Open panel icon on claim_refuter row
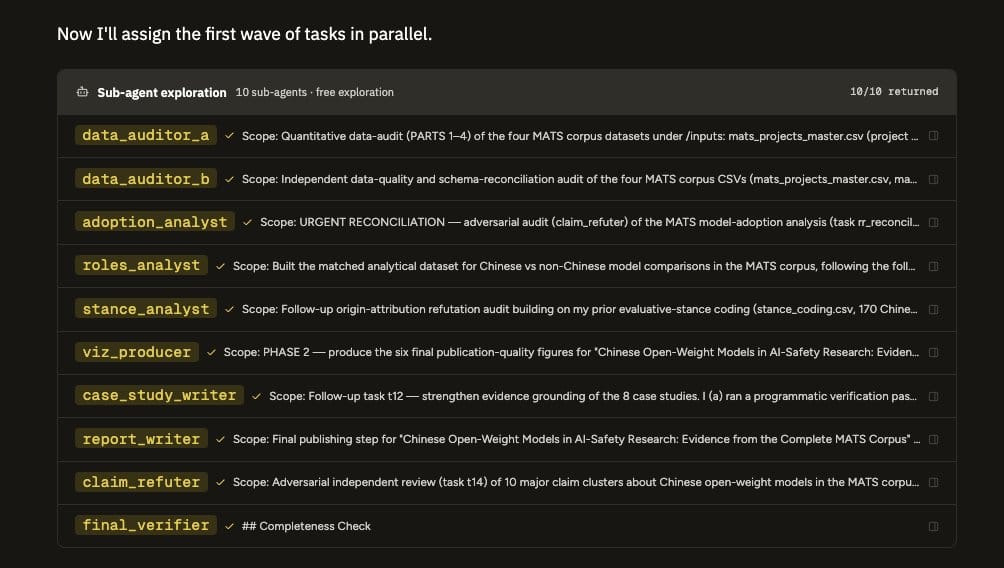 point(934,482)
